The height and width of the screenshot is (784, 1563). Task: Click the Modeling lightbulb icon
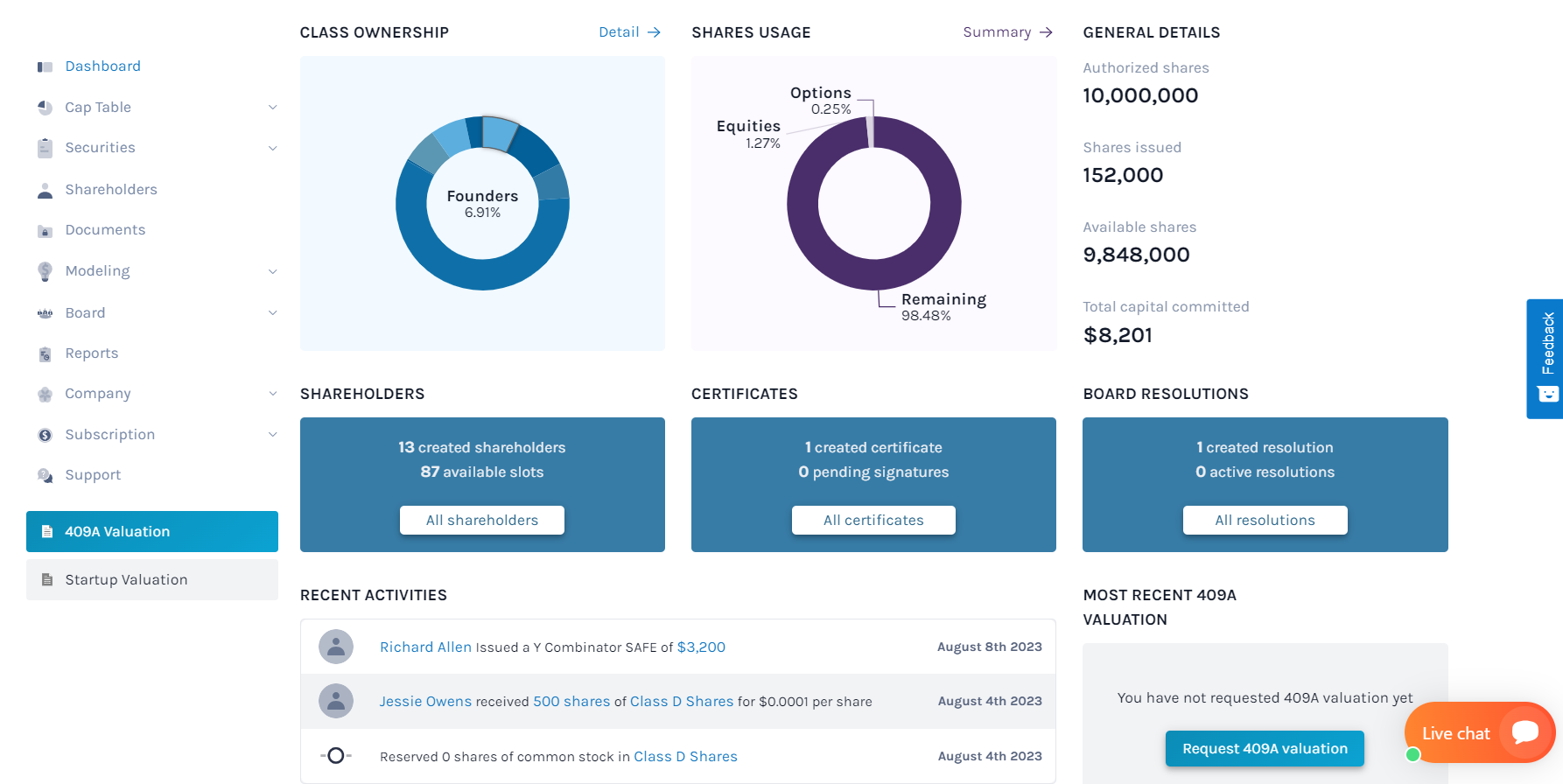45,271
